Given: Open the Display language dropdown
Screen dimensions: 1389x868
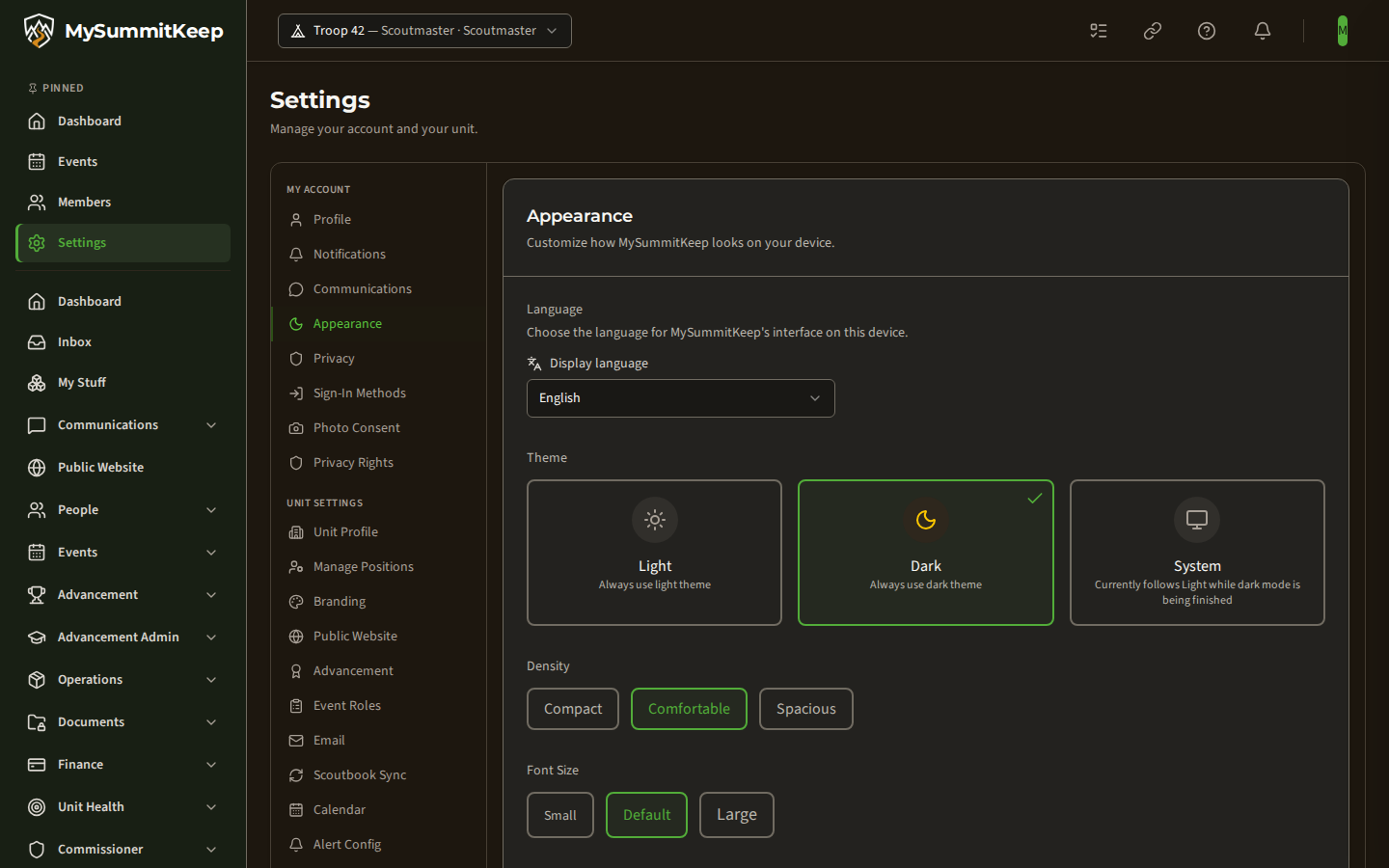Looking at the screenshot, I should coord(681,398).
